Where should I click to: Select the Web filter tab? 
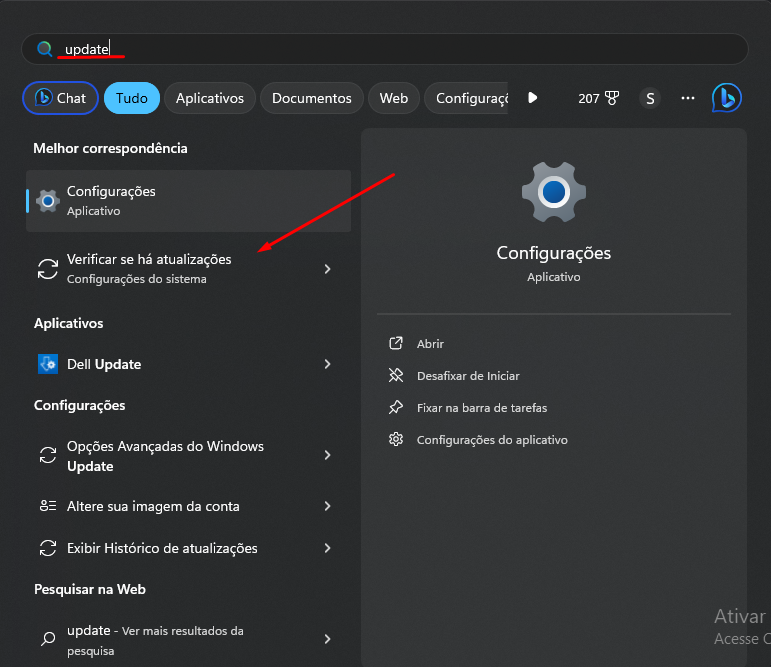[x=394, y=98]
